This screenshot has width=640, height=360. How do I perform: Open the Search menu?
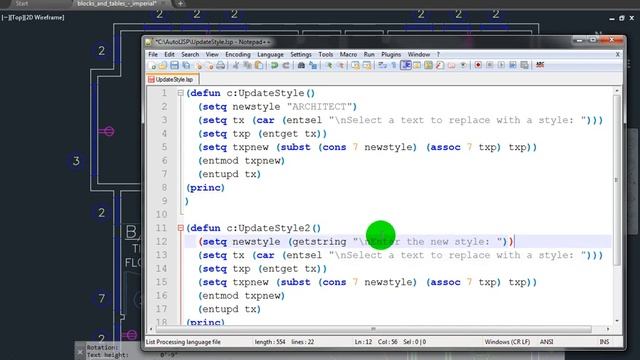point(190,54)
